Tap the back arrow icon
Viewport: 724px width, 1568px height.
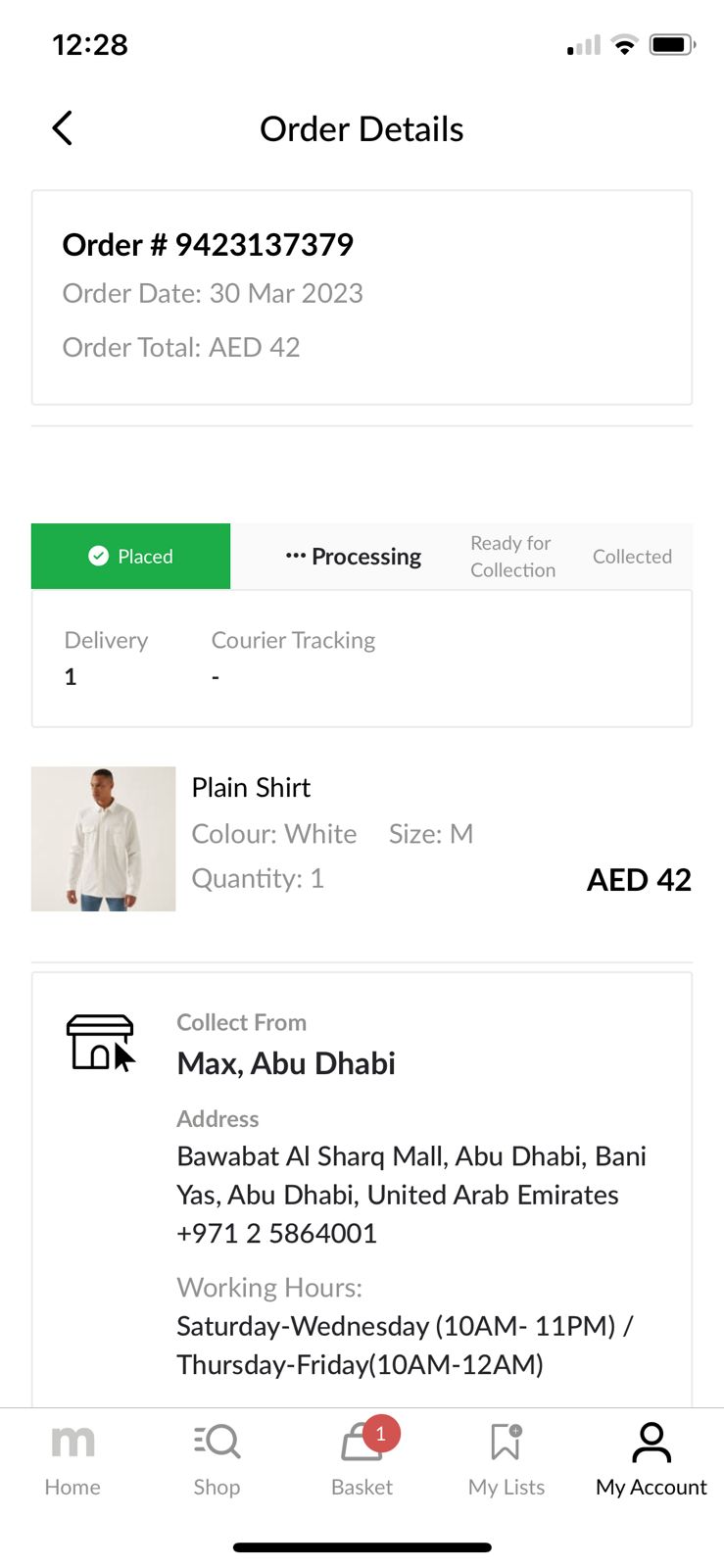pyautogui.click(x=63, y=128)
